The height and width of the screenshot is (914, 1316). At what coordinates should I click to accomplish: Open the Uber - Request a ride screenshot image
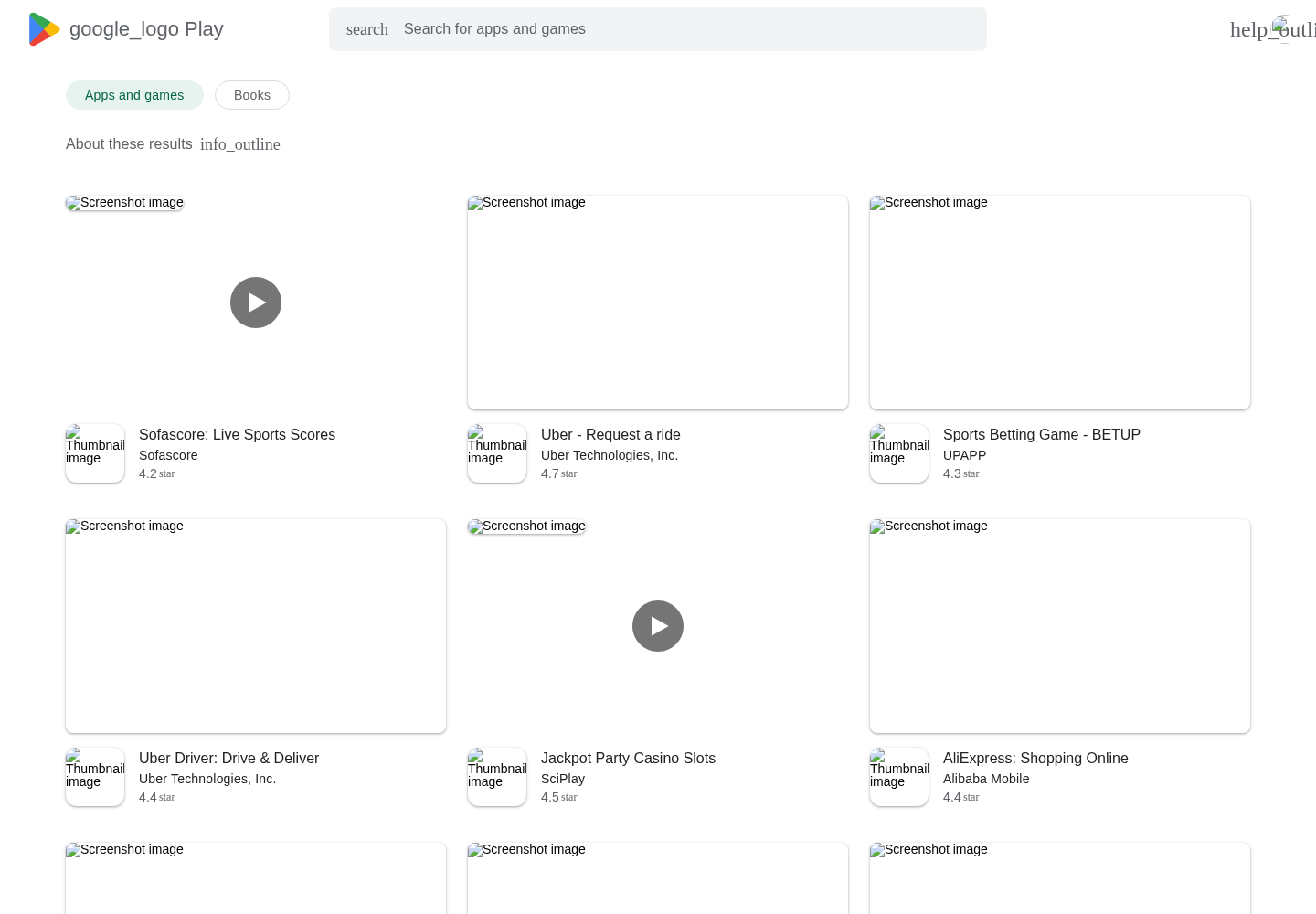[658, 303]
